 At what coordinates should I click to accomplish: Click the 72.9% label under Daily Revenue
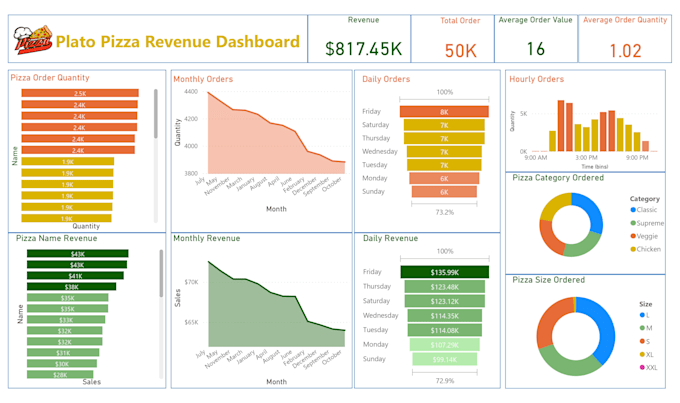445,380
